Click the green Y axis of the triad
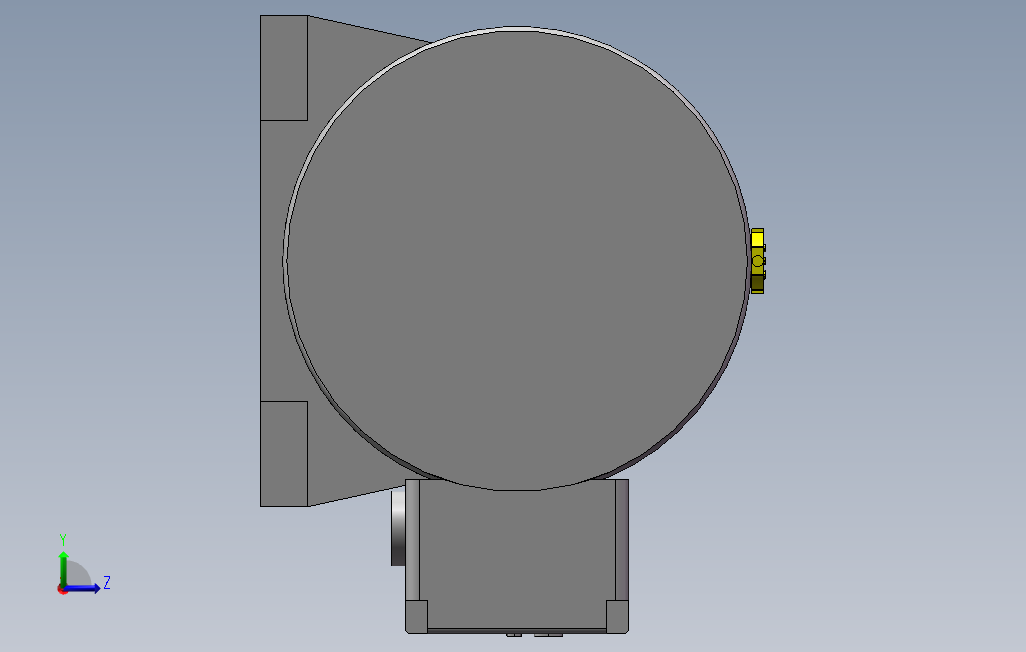The image size is (1026, 652). [63, 569]
